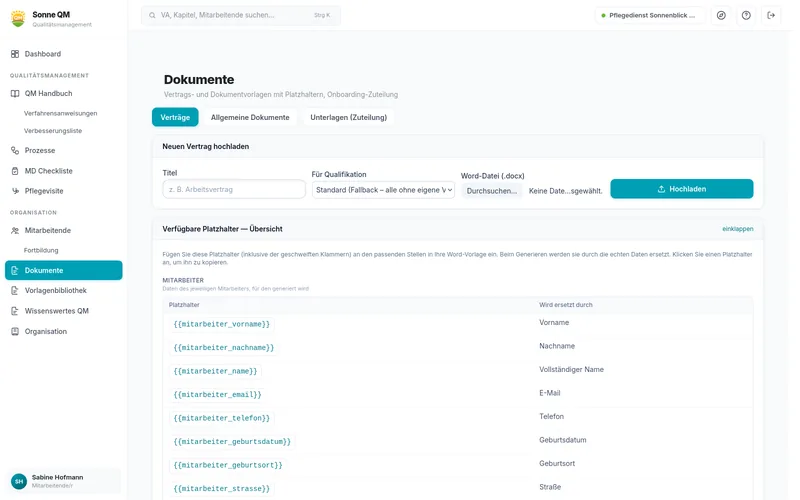The image size is (800, 500).
Task: Copy the {{mitarbeiter_geburtsort}} placeholder
Action: coord(228,465)
